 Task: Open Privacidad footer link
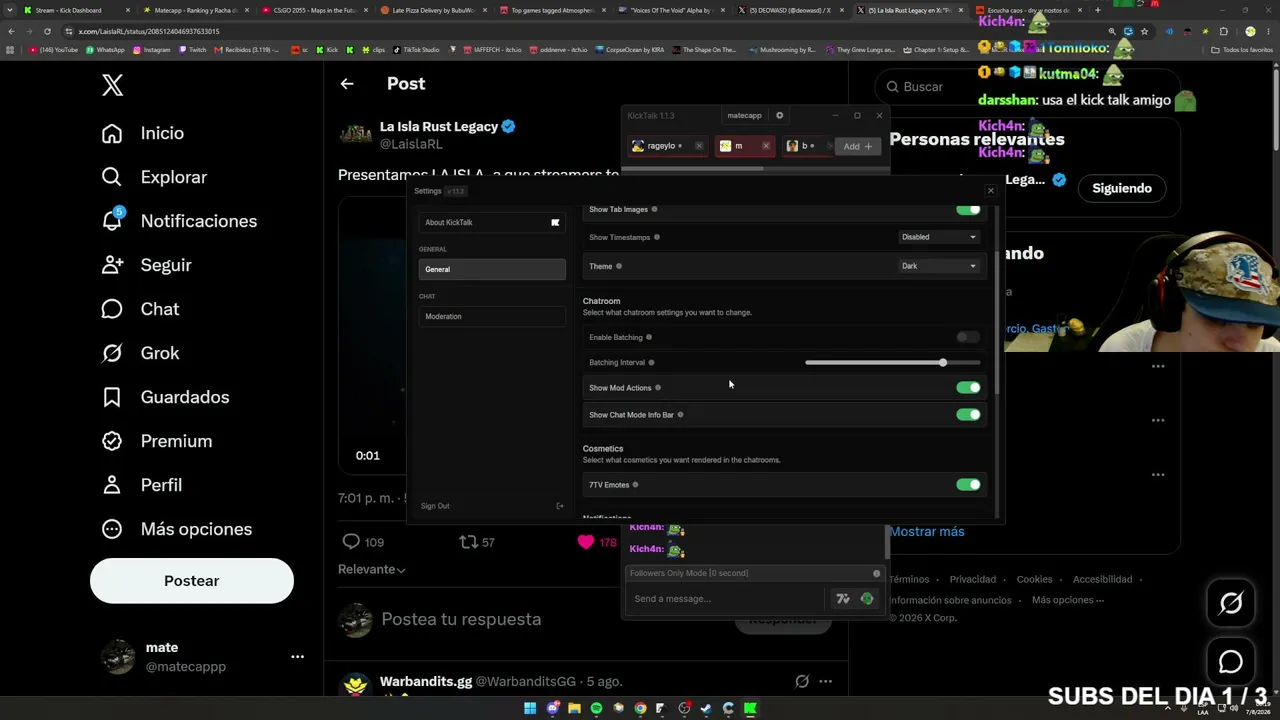(x=973, y=579)
